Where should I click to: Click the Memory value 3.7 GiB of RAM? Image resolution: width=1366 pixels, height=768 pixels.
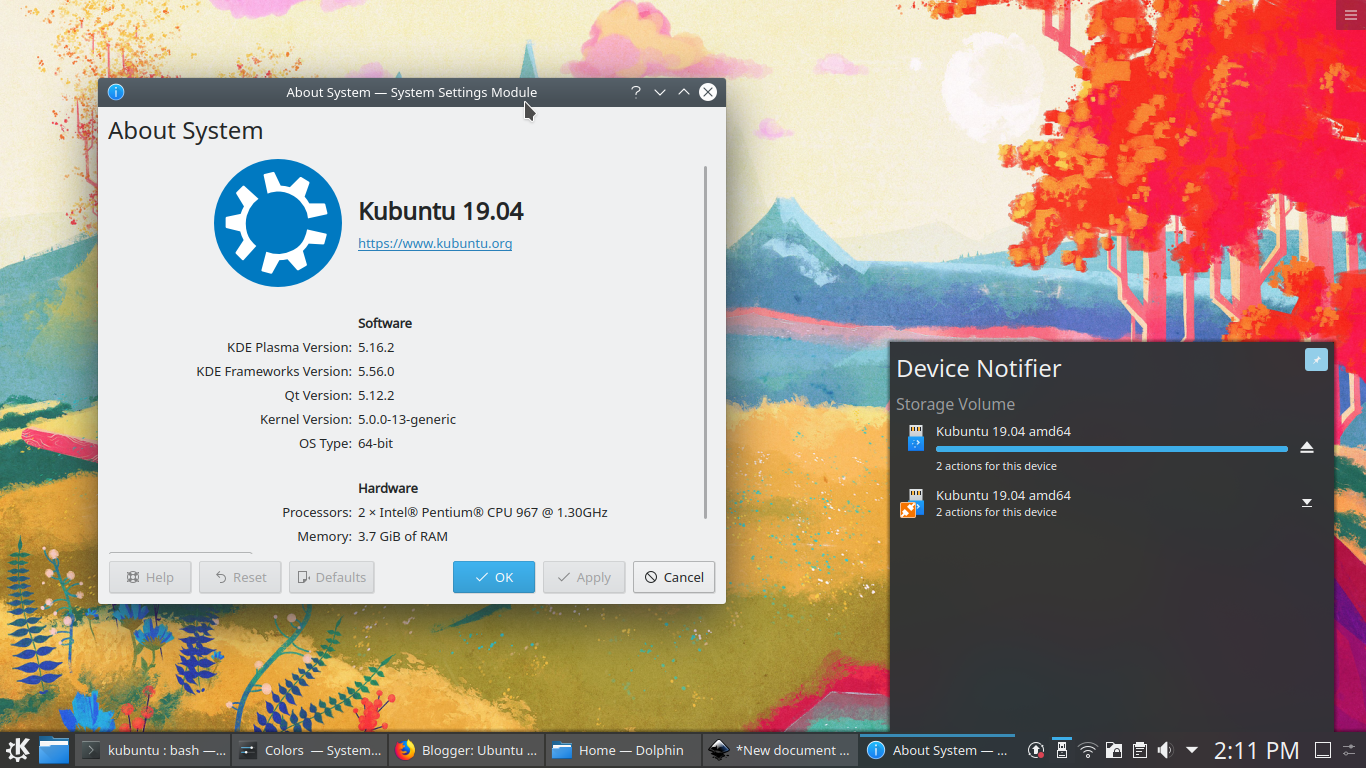click(x=403, y=536)
